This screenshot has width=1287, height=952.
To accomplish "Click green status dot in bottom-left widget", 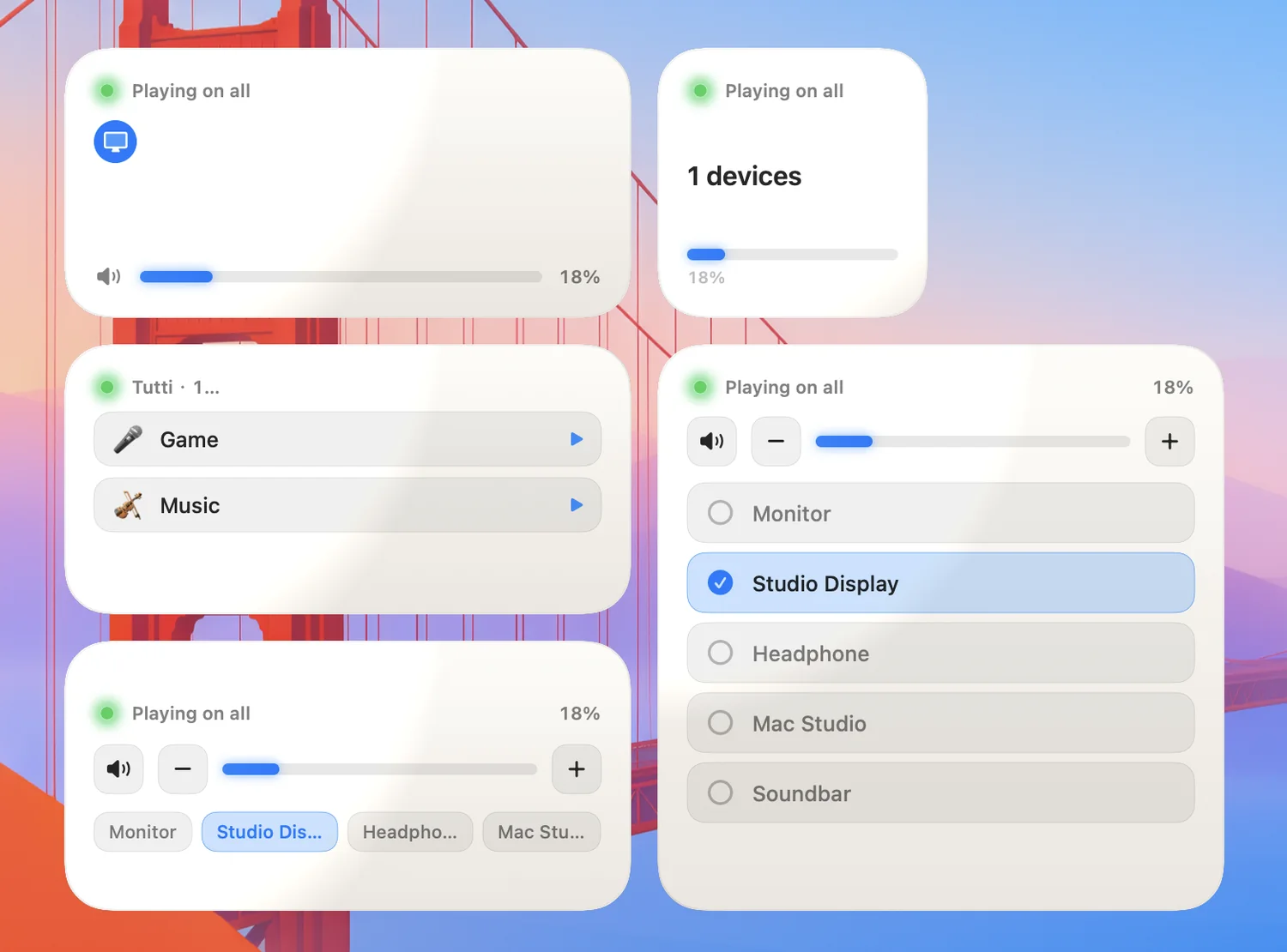I will 107,713.
